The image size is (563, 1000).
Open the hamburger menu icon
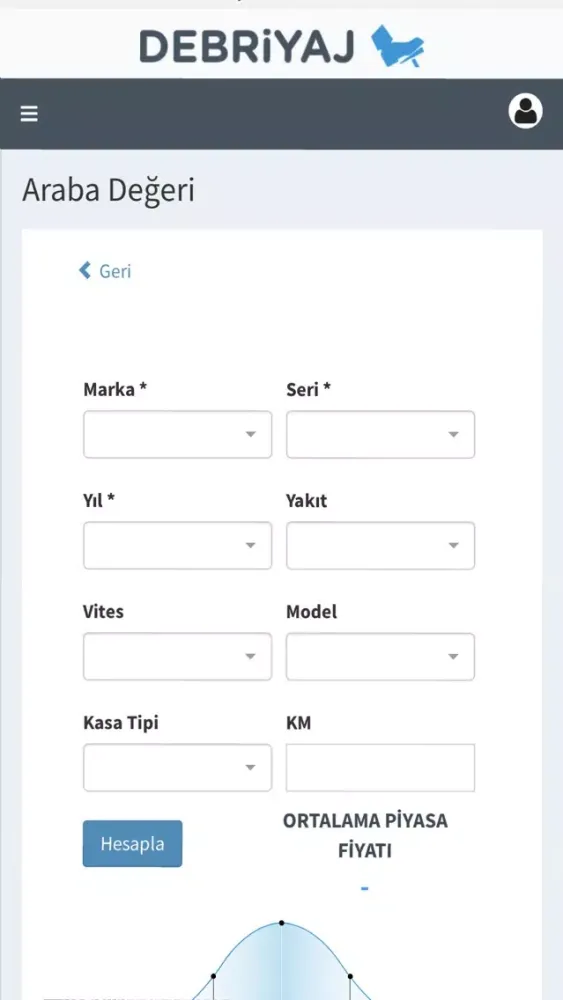(29, 114)
